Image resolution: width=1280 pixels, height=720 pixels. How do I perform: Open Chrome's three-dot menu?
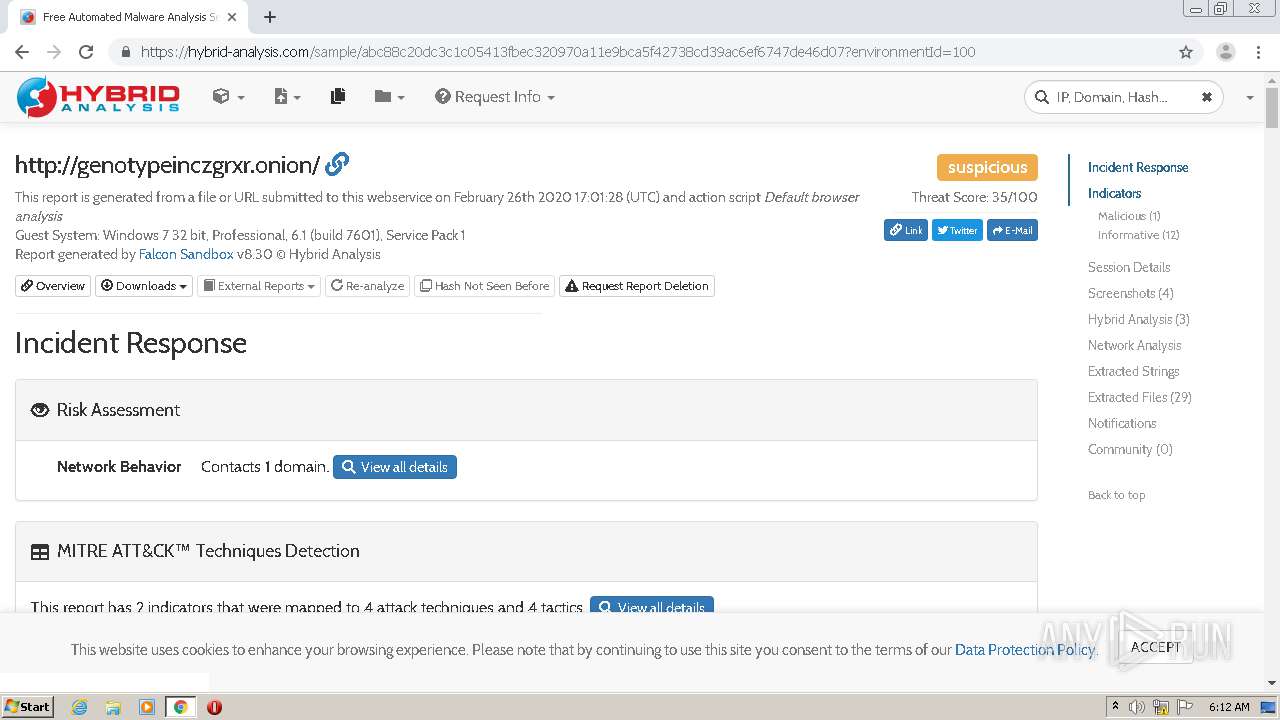(x=1258, y=52)
